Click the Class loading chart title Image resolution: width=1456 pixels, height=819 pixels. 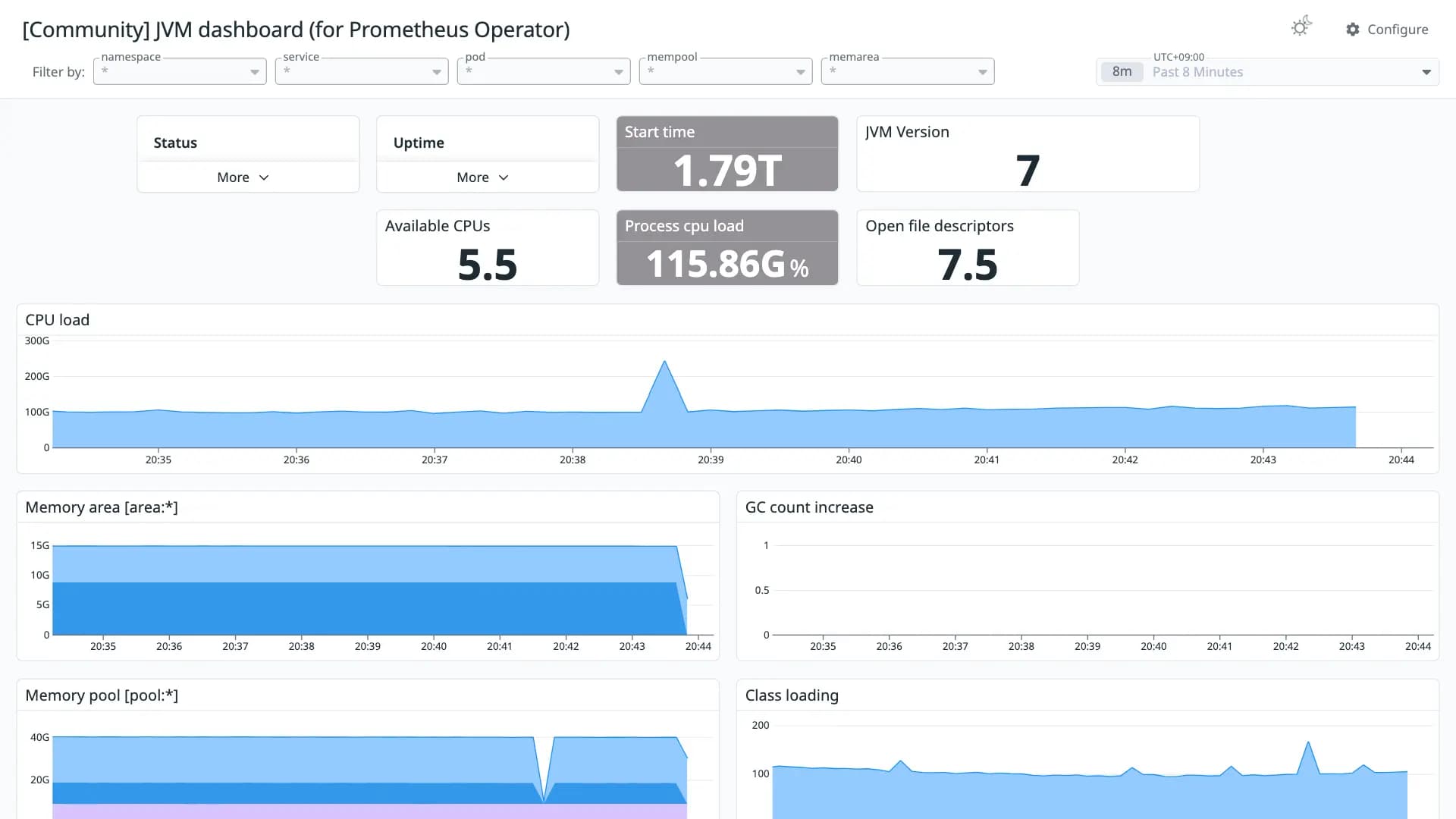coord(792,695)
